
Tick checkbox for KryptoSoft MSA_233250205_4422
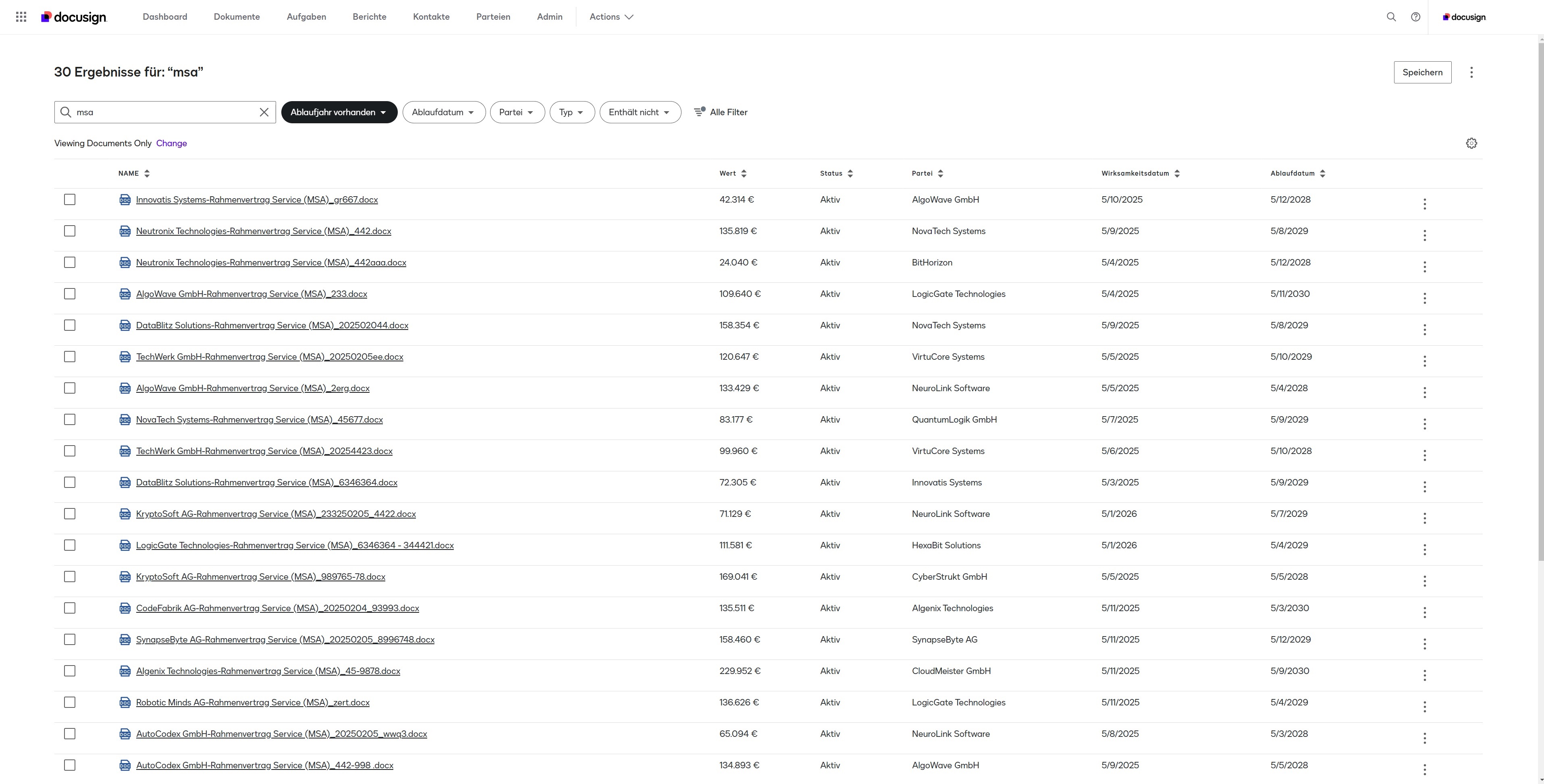click(70, 514)
